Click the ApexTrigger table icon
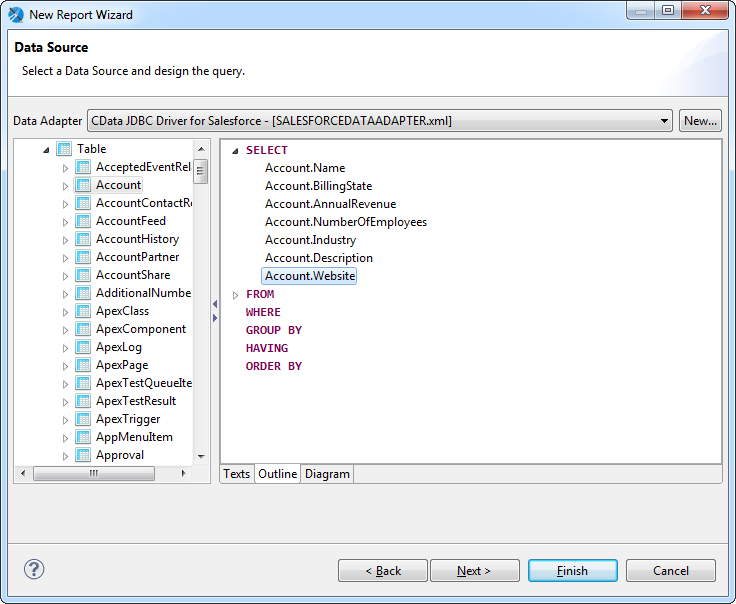The width and height of the screenshot is (736, 604). [x=83, y=419]
